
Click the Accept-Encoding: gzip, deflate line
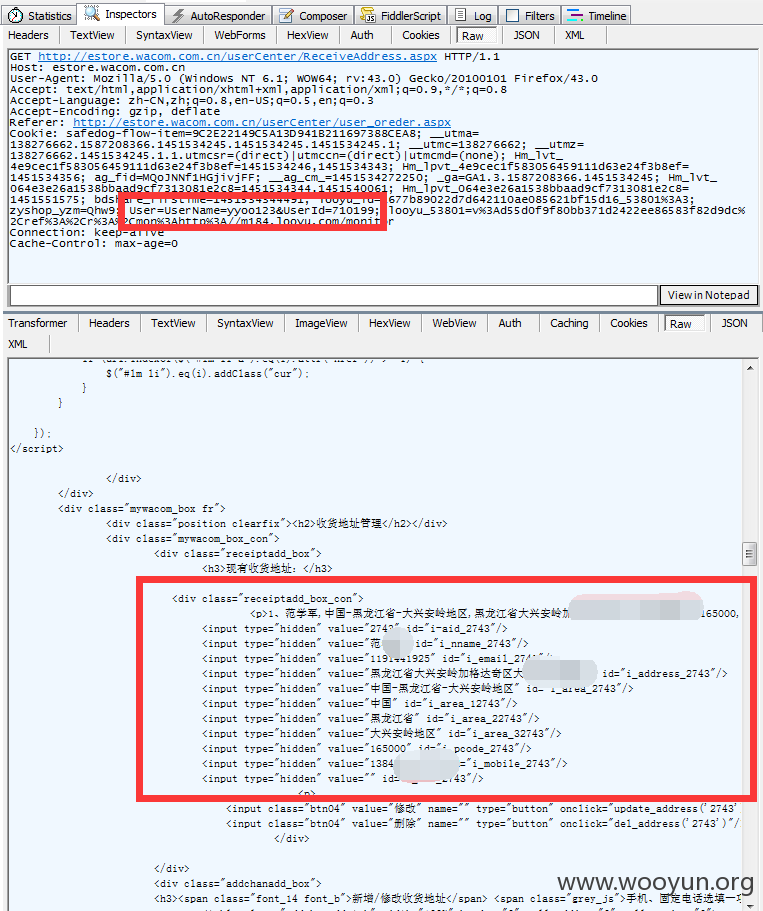click(x=115, y=112)
